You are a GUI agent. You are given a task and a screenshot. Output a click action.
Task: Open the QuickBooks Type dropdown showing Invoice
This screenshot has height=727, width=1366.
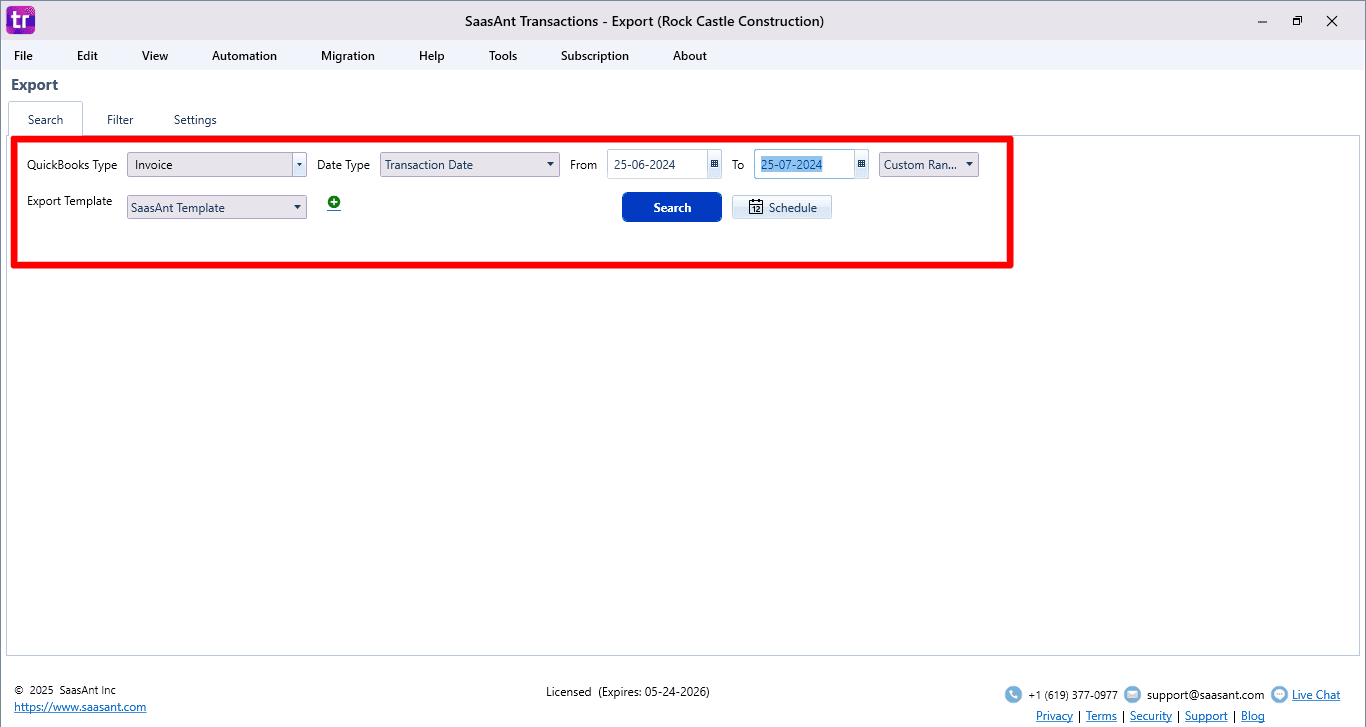tap(298, 164)
